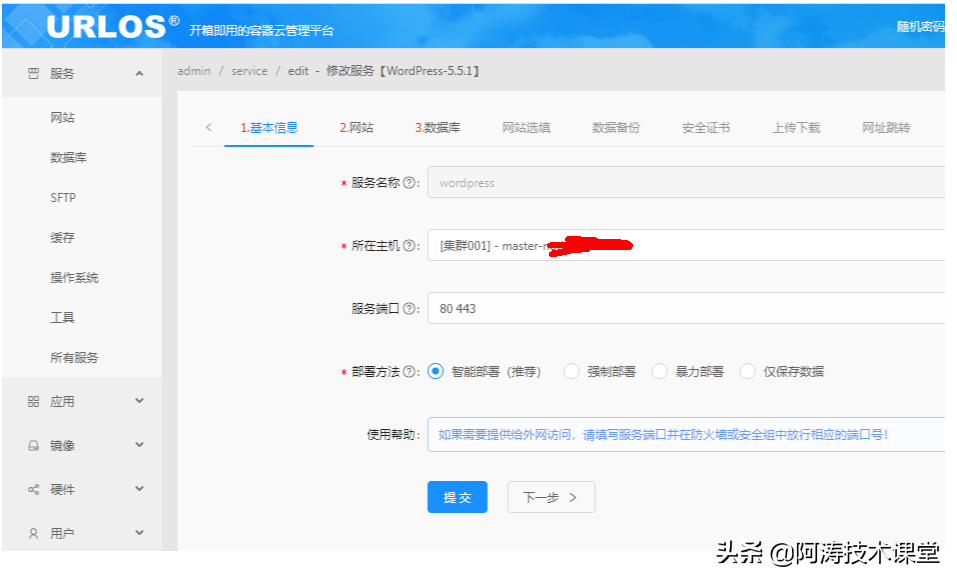957x582 pixels.
Task: Expand the 镜像 sidebar section
Action: coord(139,445)
